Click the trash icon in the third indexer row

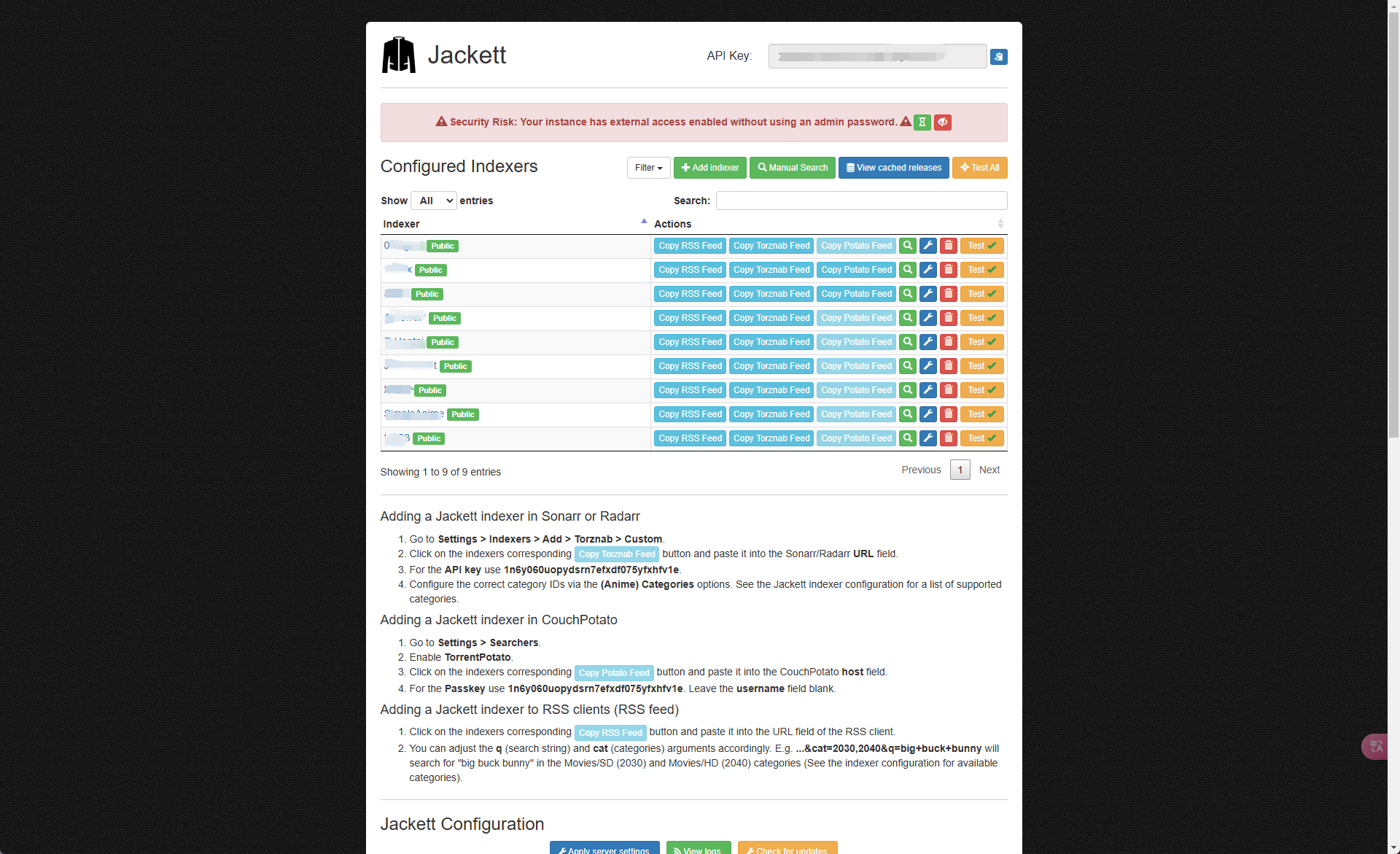(948, 294)
